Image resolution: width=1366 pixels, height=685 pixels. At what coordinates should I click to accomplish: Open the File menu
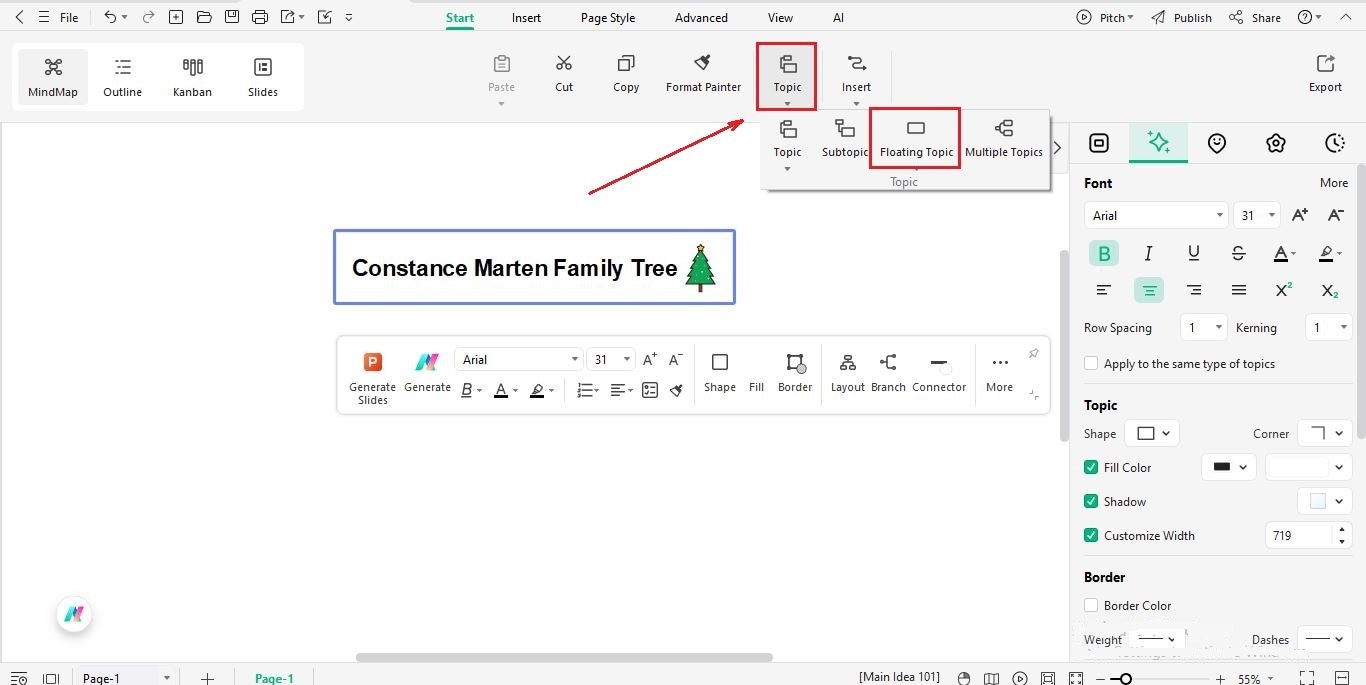[68, 18]
